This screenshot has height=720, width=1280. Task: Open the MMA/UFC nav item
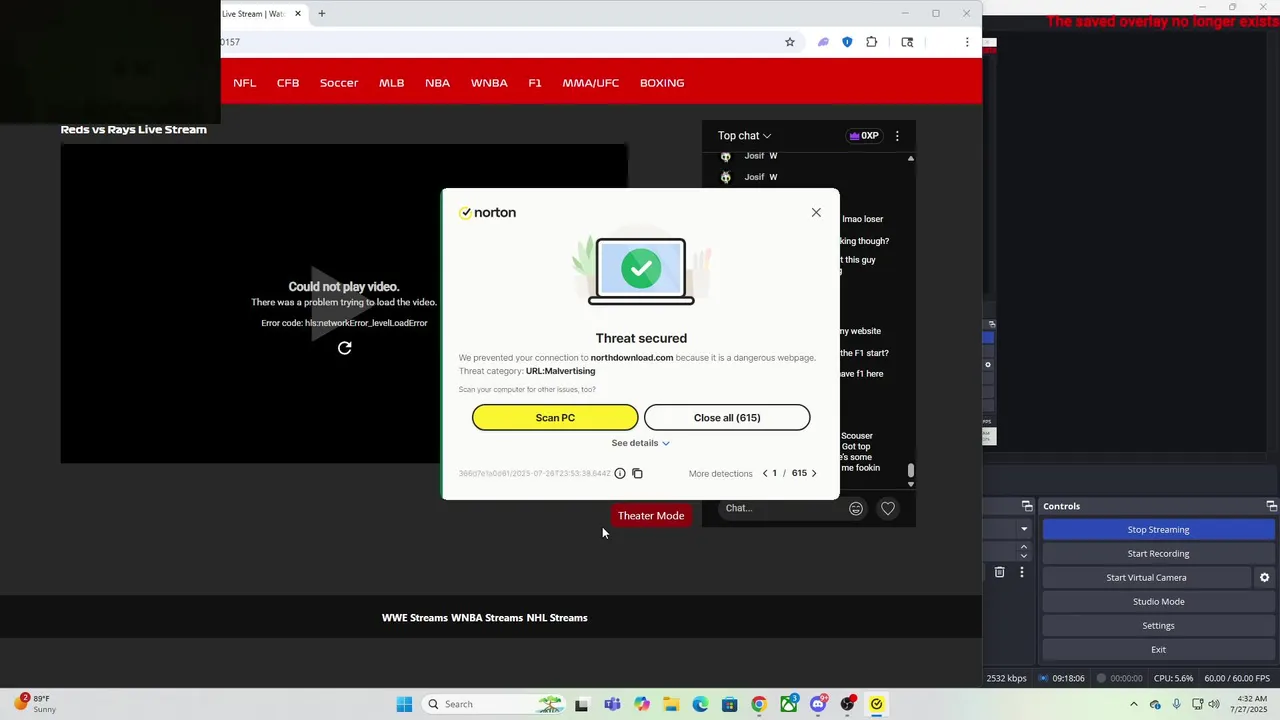click(590, 83)
